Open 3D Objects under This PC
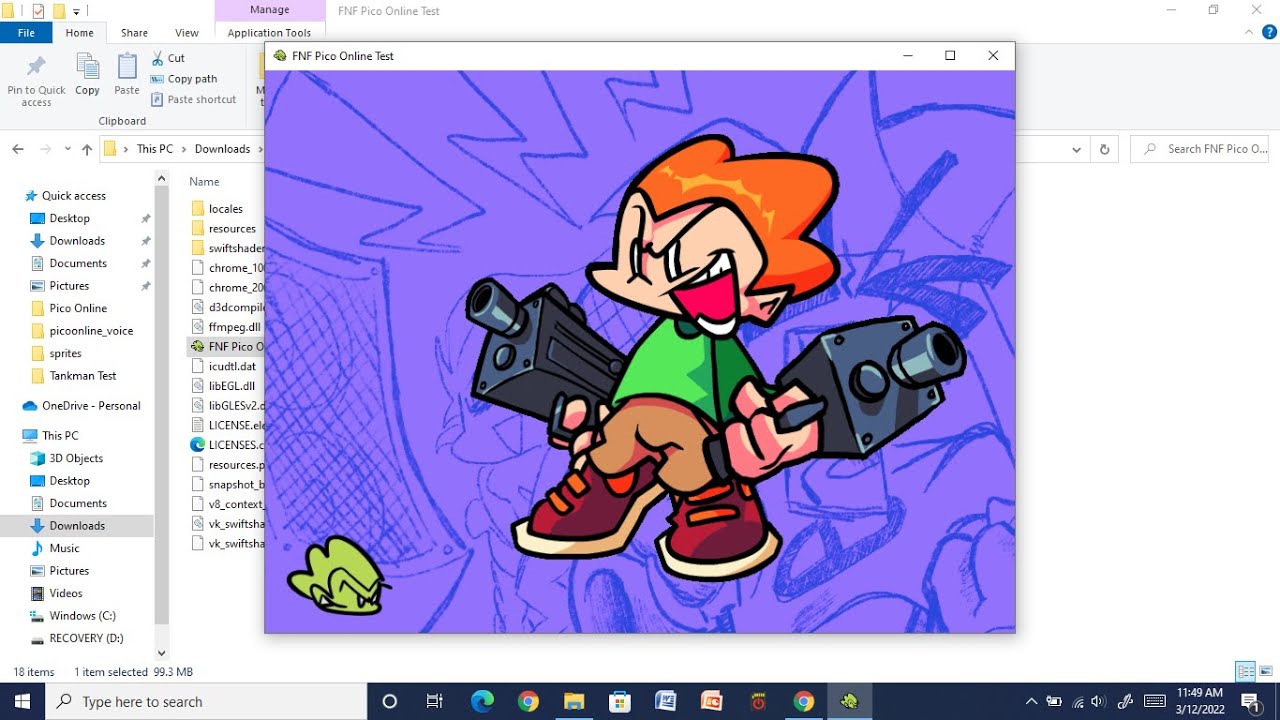1280x720 pixels. coord(76,458)
